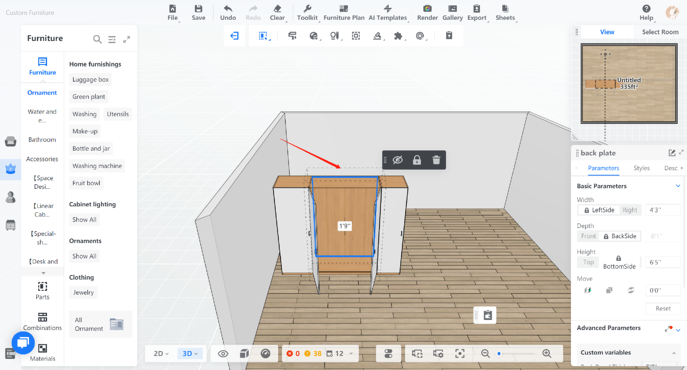Open Export options
The image size is (687, 370).
(x=477, y=13)
